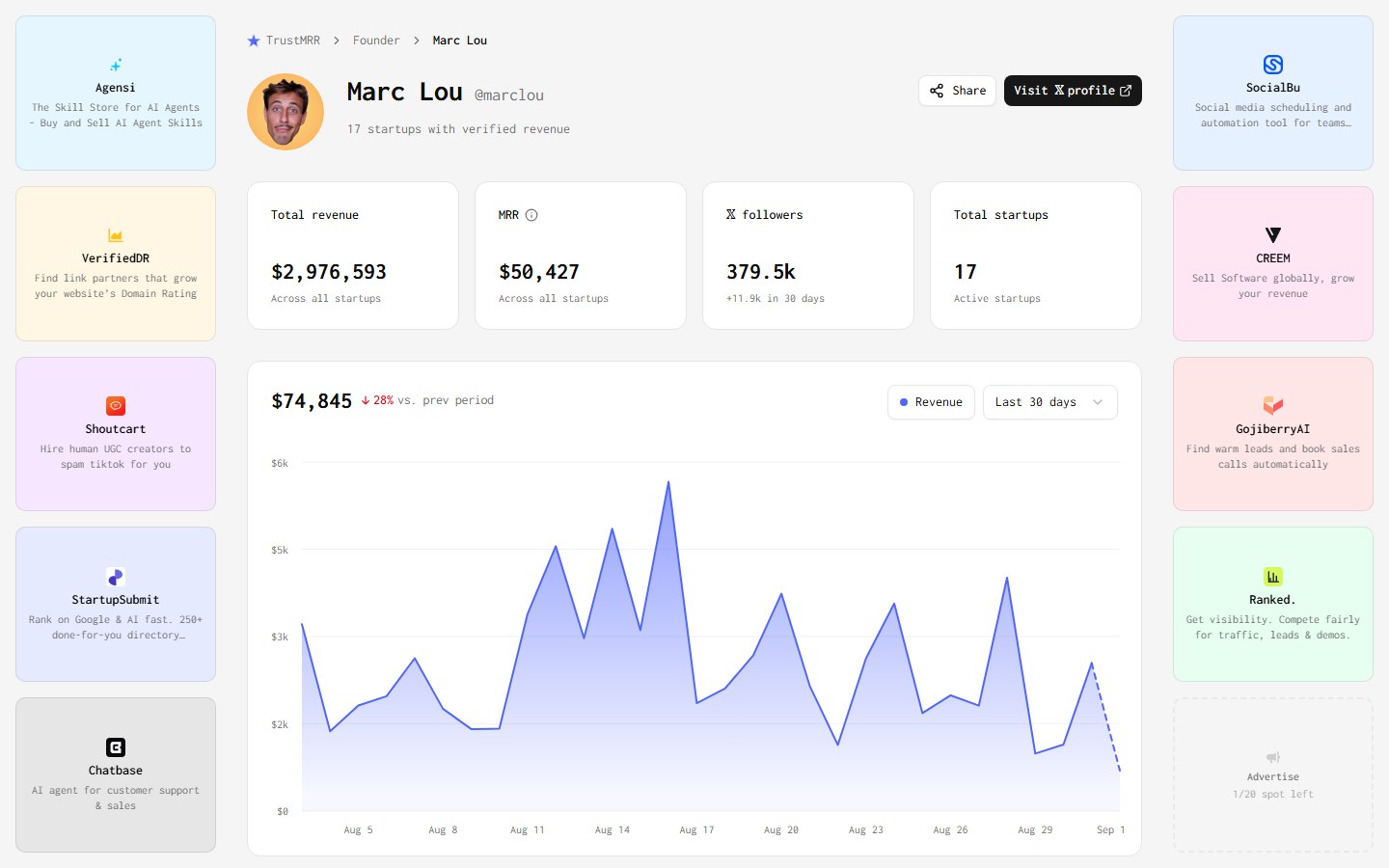Open the Founder breadcrumb link
This screenshot has width=1389, height=868.
[376, 41]
